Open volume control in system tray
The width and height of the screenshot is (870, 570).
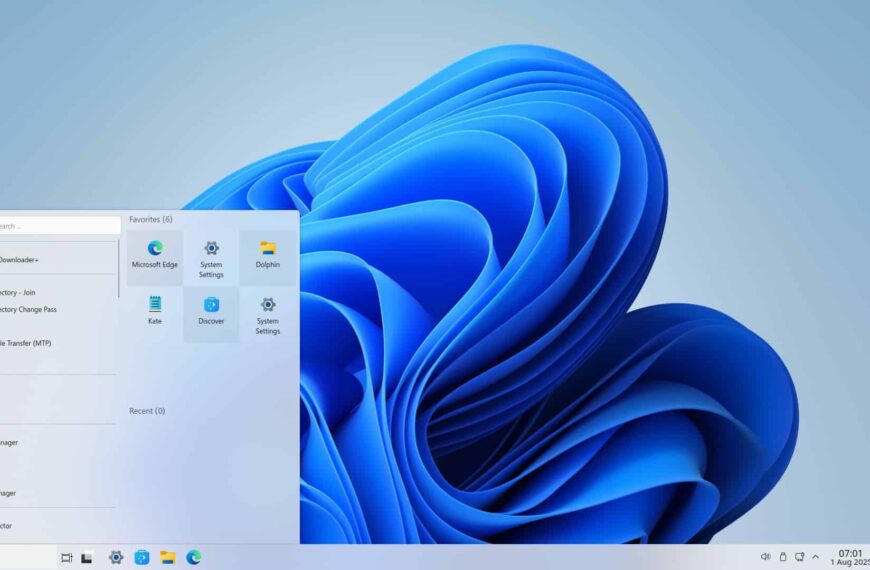[766, 557]
